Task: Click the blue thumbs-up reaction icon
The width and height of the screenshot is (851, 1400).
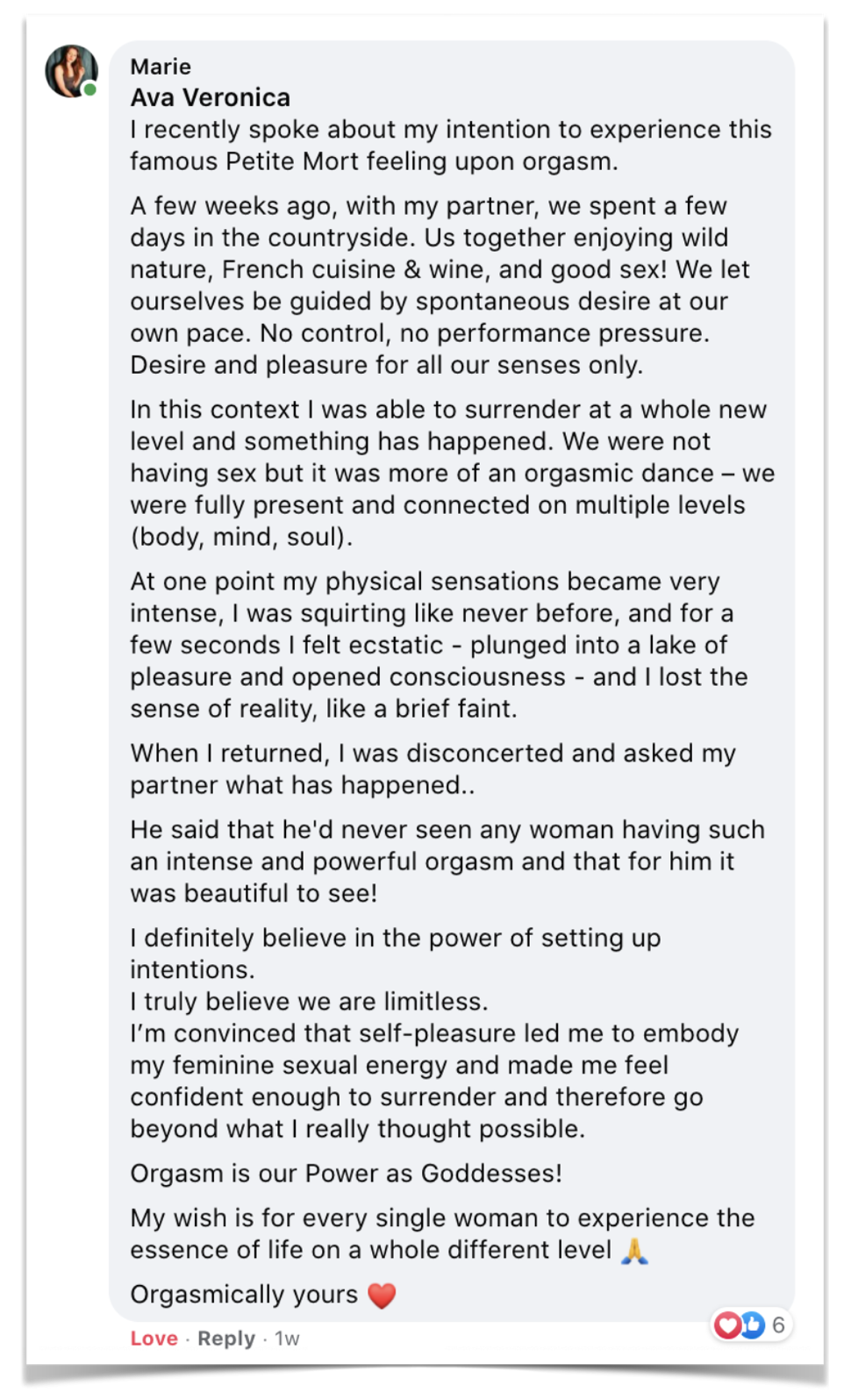Action: pyautogui.click(x=752, y=1325)
